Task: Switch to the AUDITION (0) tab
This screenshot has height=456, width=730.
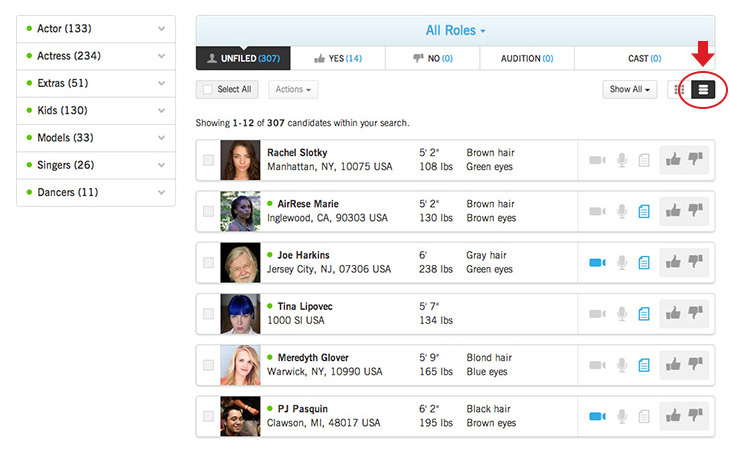Action: (x=527, y=58)
